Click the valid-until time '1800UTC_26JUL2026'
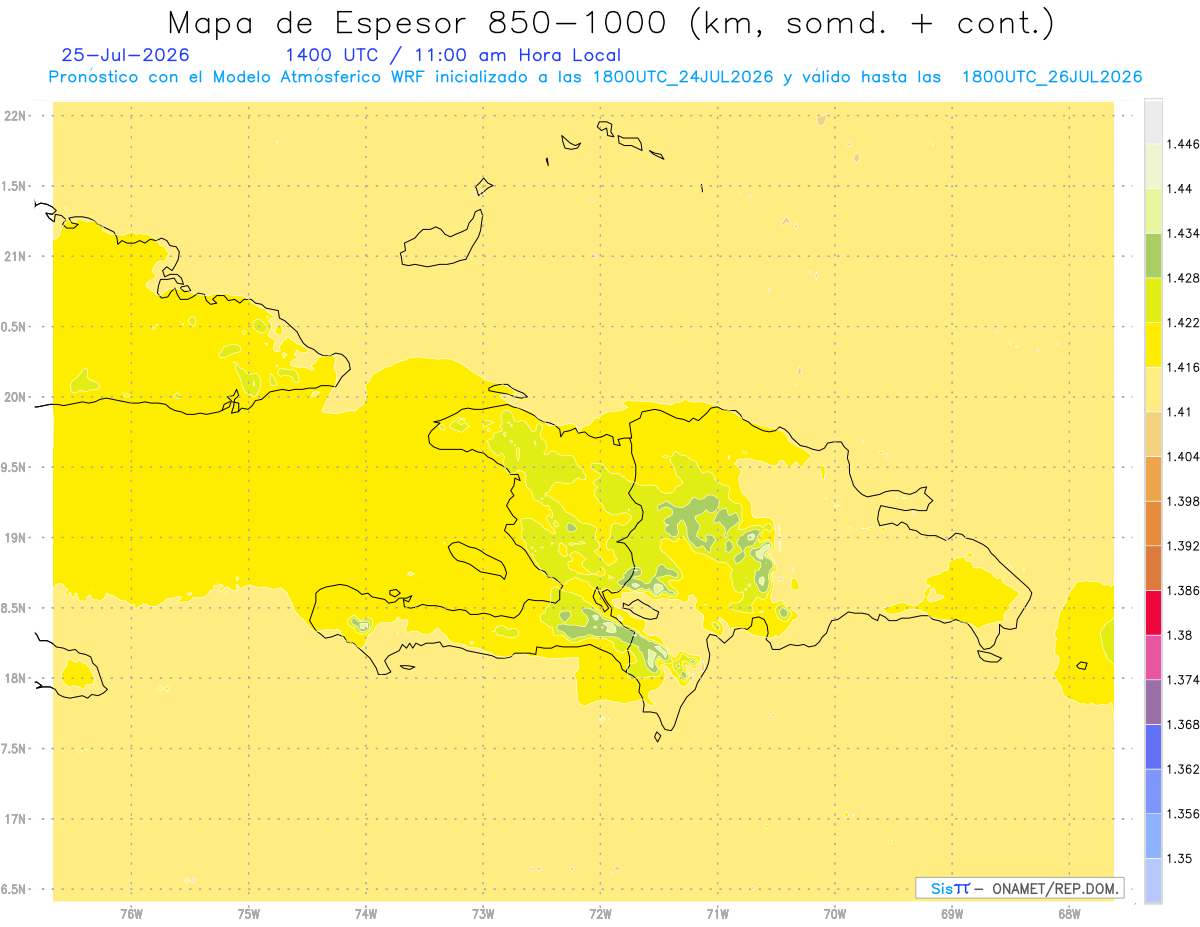 click(x=1051, y=78)
